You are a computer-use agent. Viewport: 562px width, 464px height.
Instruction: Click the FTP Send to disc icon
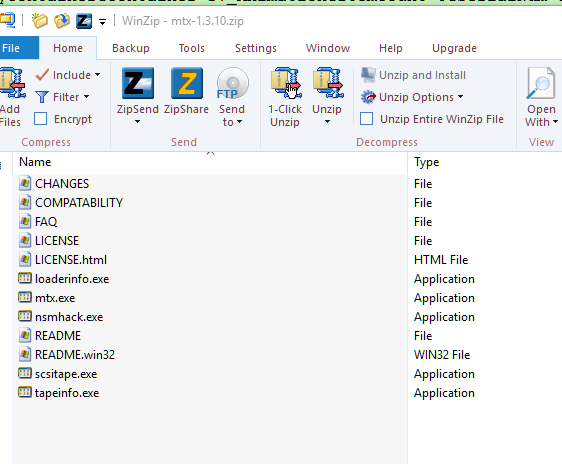click(232, 83)
